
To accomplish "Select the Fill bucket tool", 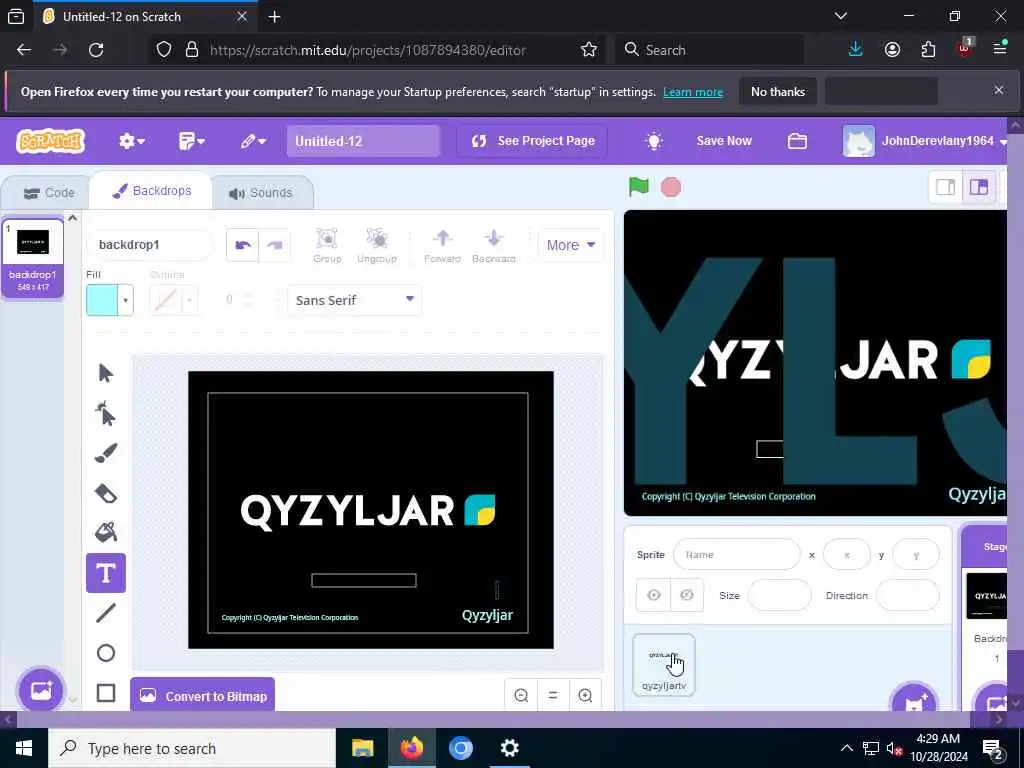I will (x=106, y=533).
